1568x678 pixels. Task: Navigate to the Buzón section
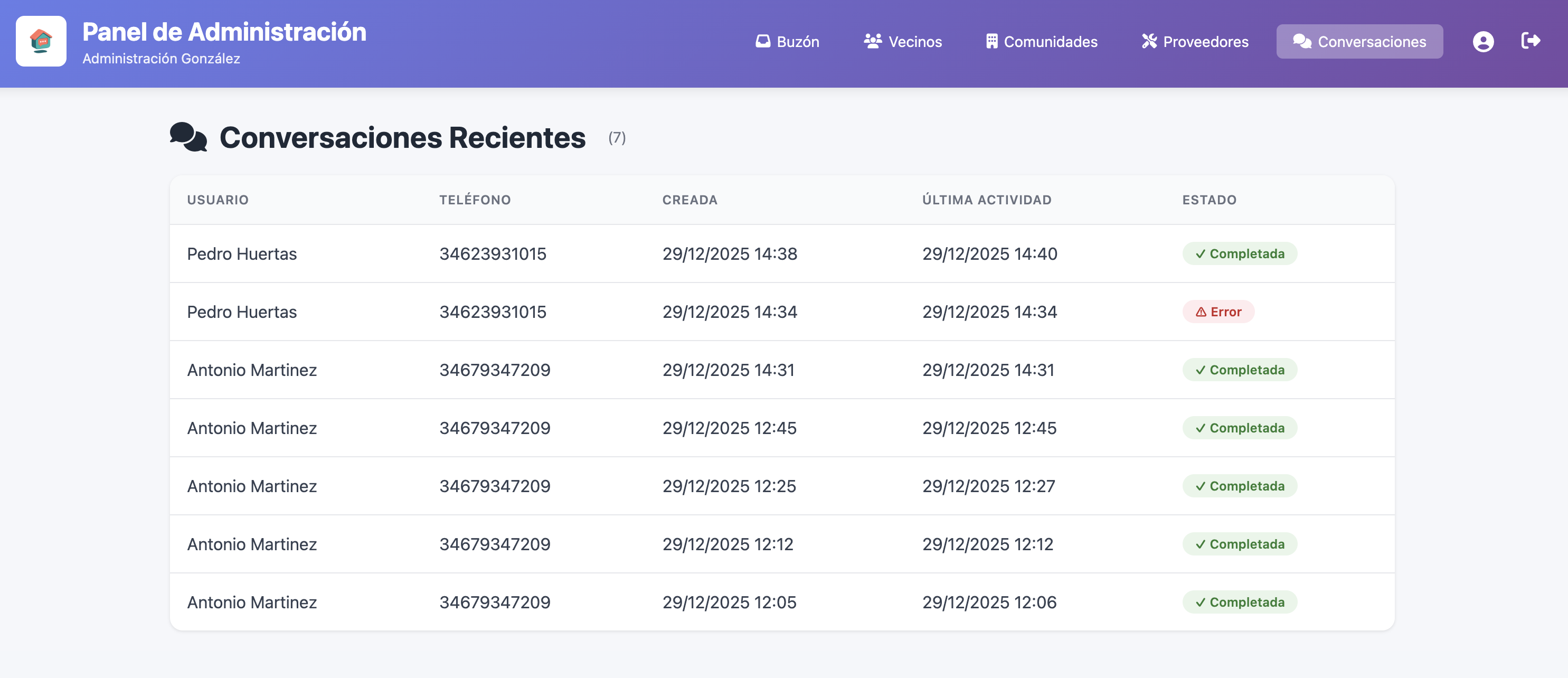click(x=789, y=41)
